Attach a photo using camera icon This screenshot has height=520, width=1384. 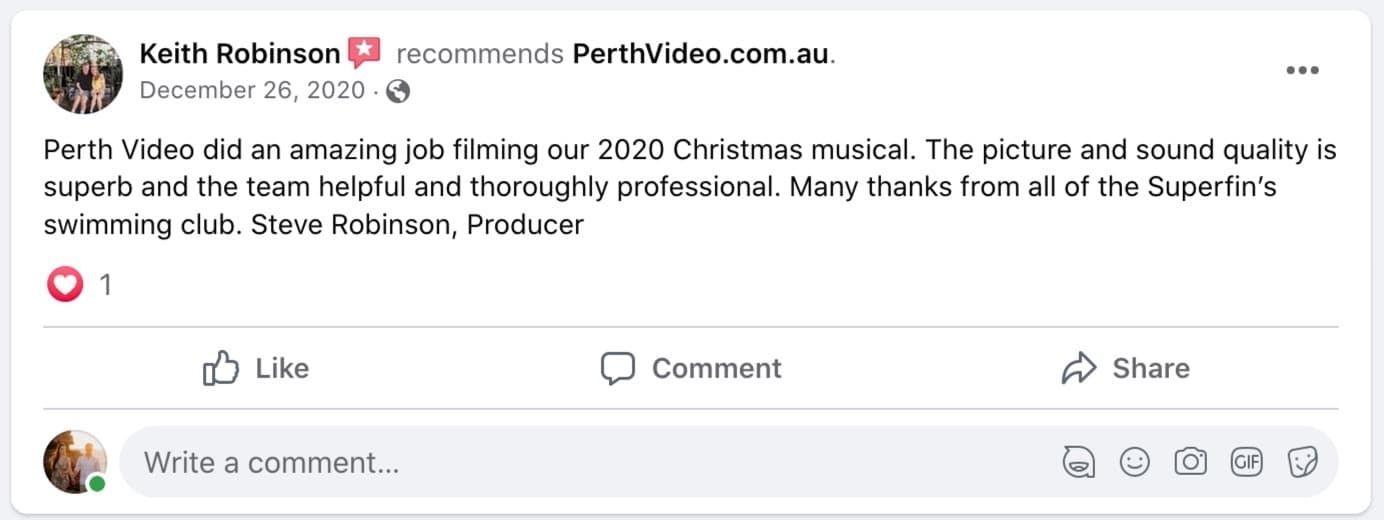[x=1190, y=462]
